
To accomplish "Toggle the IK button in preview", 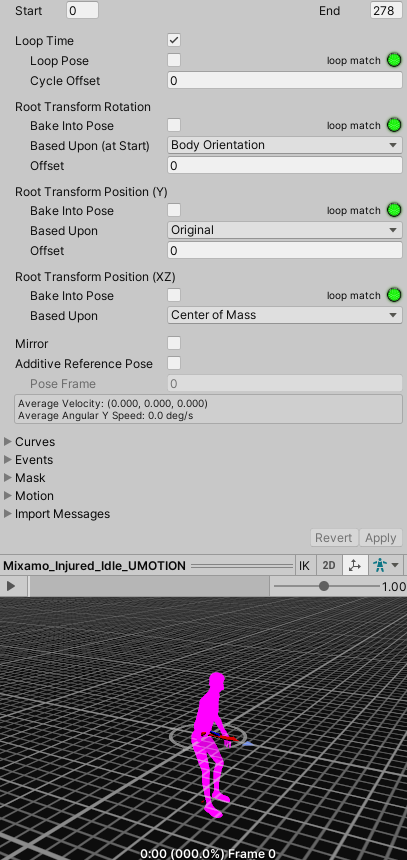I will 304,565.
